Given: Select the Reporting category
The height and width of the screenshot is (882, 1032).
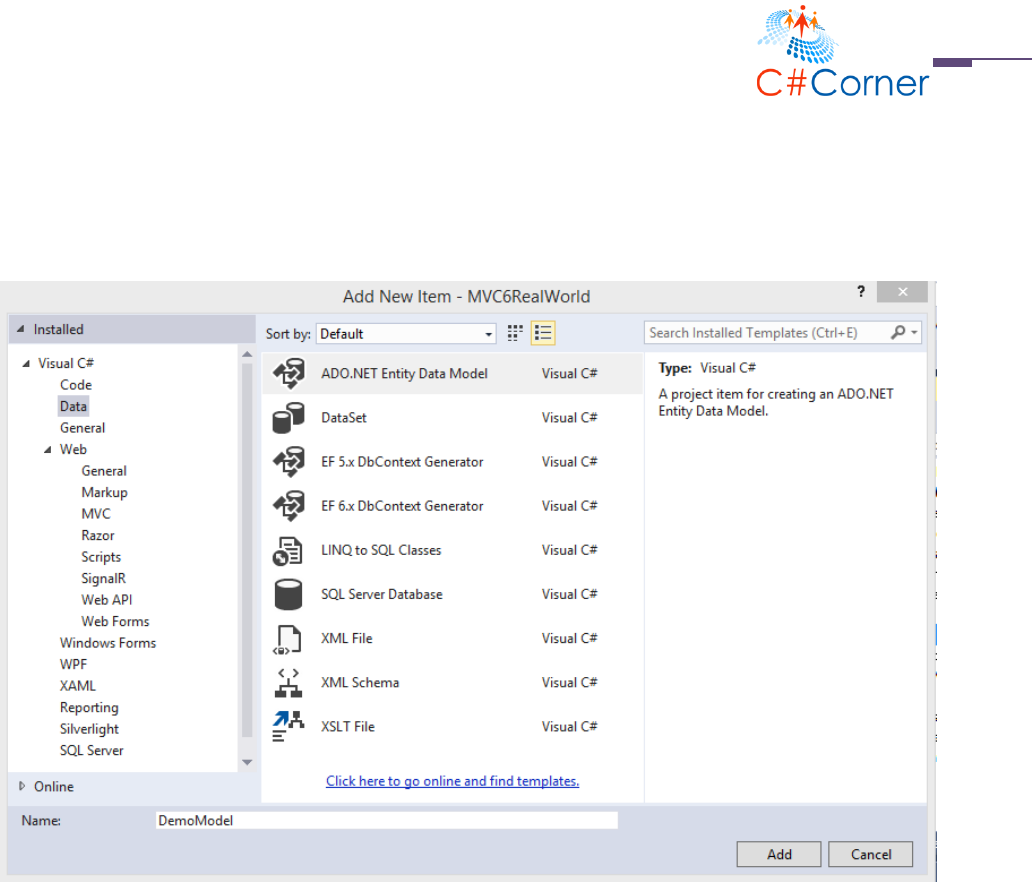Looking at the screenshot, I should click(89, 708).
